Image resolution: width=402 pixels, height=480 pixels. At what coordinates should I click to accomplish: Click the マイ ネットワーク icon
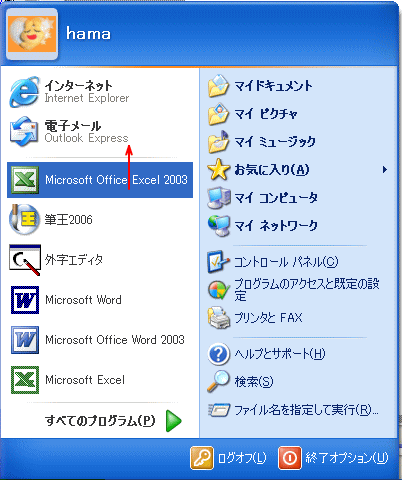218,226
